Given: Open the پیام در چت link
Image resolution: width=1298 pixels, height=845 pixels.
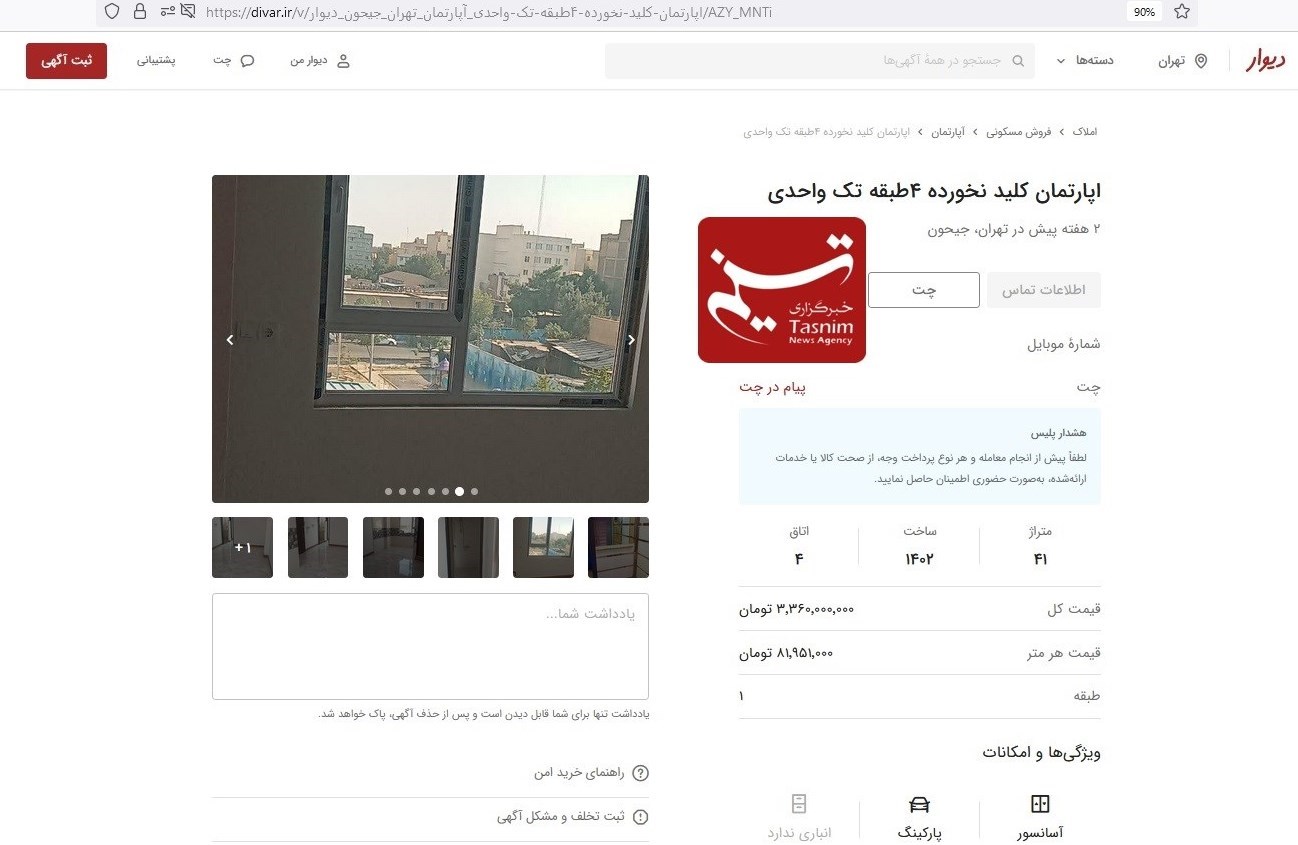Looking at the screenshot, I should tap(772, 387).
